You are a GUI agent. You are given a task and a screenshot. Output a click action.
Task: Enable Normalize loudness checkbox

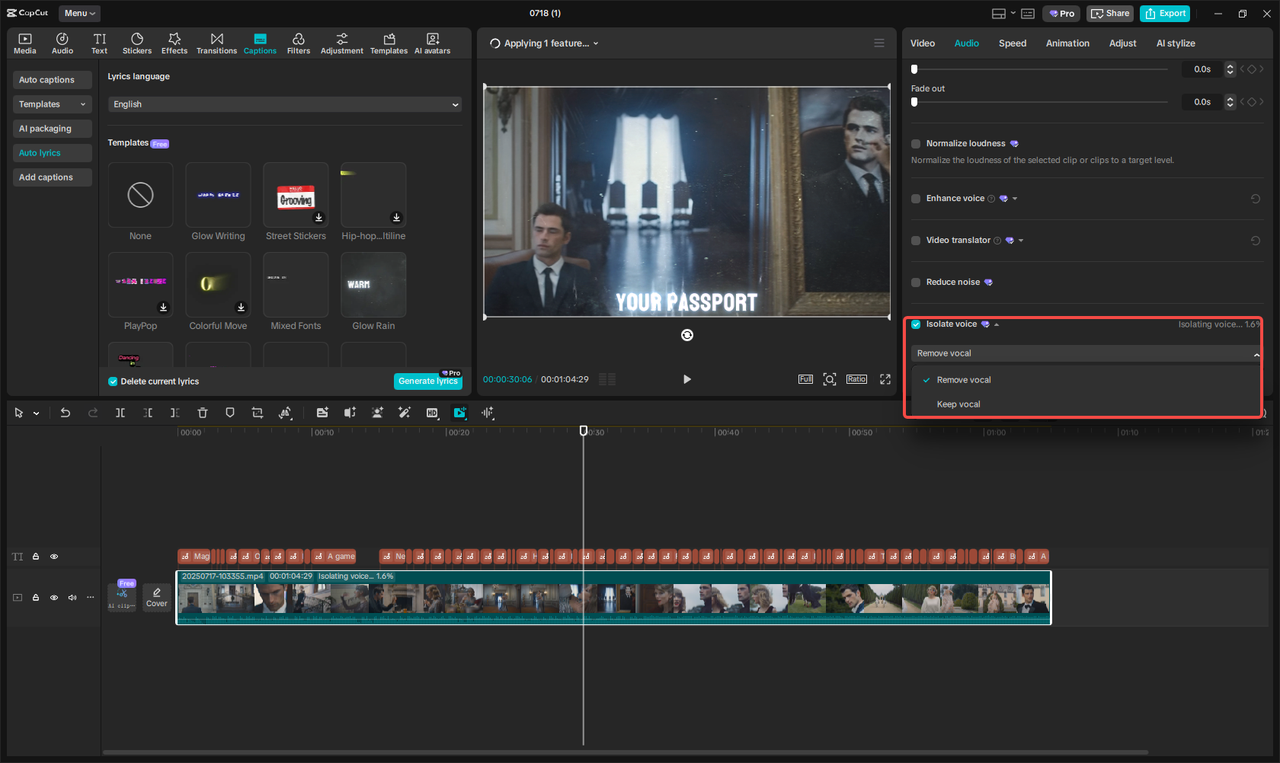click(916, 144)
